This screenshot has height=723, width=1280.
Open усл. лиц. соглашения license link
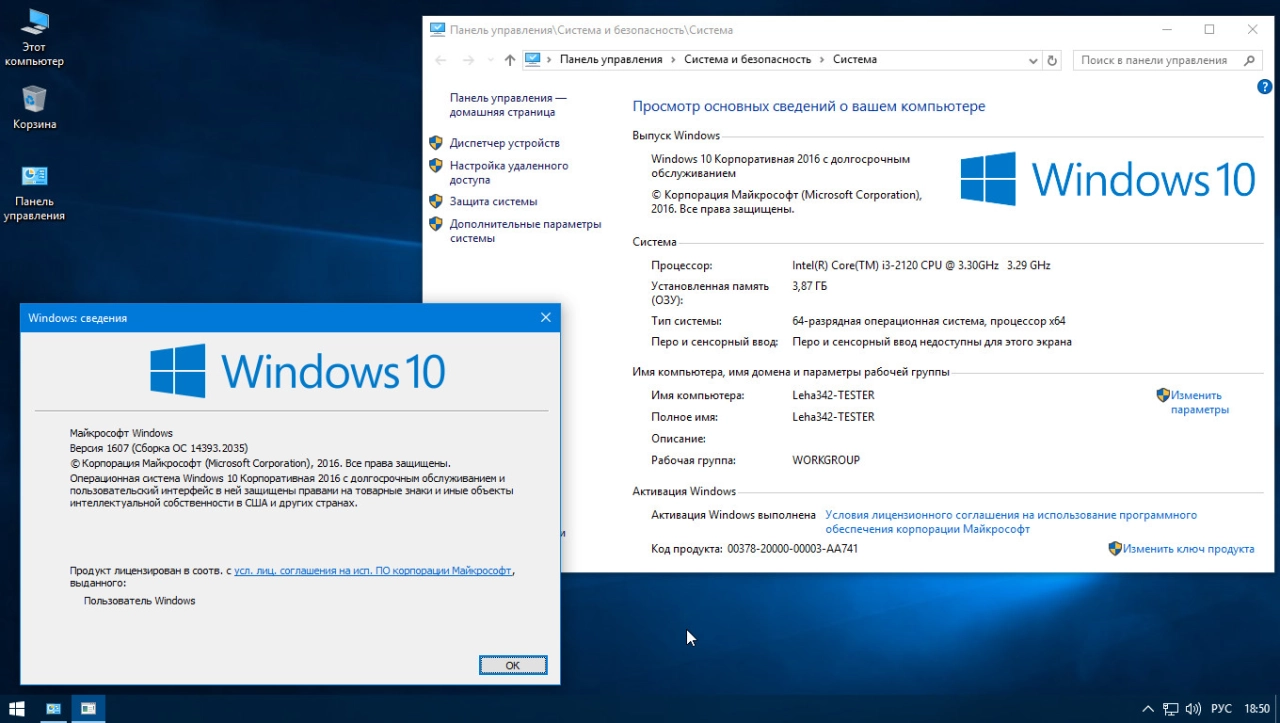pyautogui.click(x=373, y=570)
